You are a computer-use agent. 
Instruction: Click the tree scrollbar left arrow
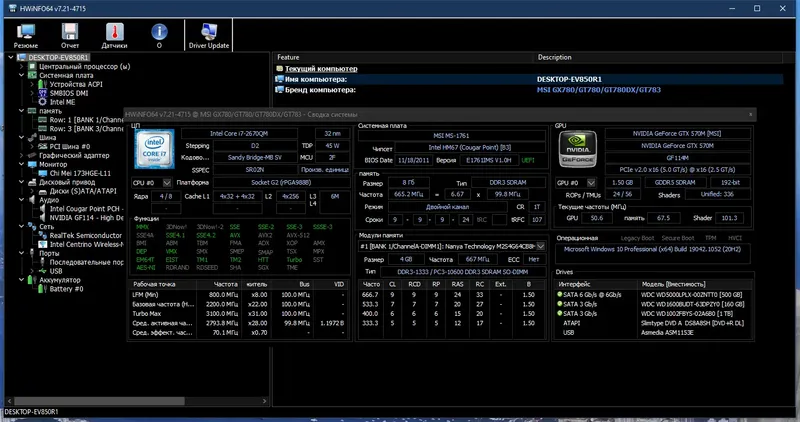[x=10, y=401]
